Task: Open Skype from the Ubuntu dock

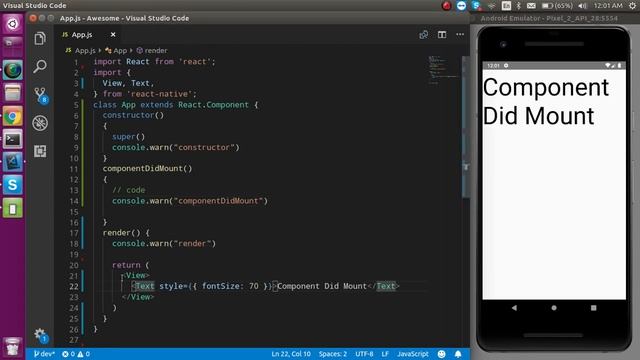Action: pos(12,185)
